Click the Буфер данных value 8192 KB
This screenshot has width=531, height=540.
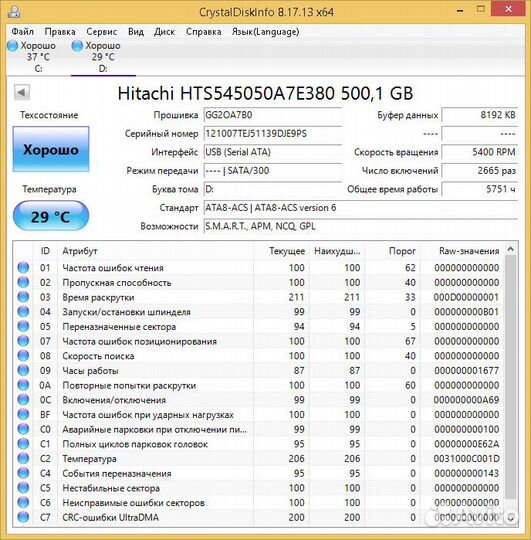[x=480, y=115]
